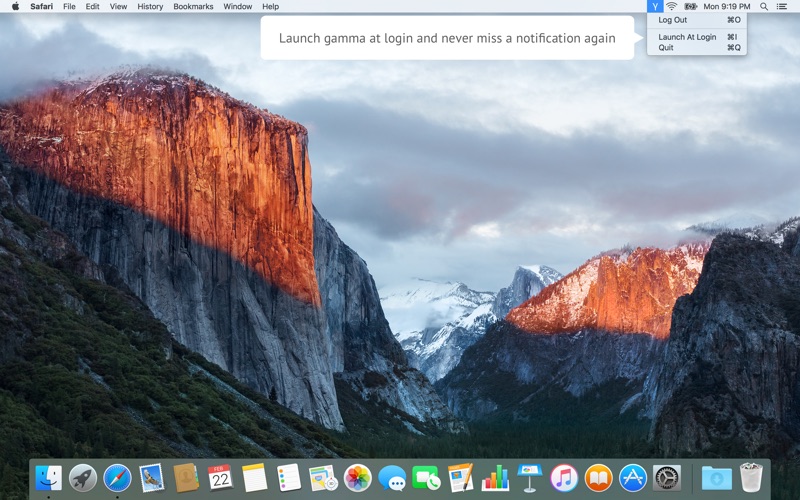This screenshot has height=500, width=800.
Task: Open the Apple menu
Action: [15, 6]
